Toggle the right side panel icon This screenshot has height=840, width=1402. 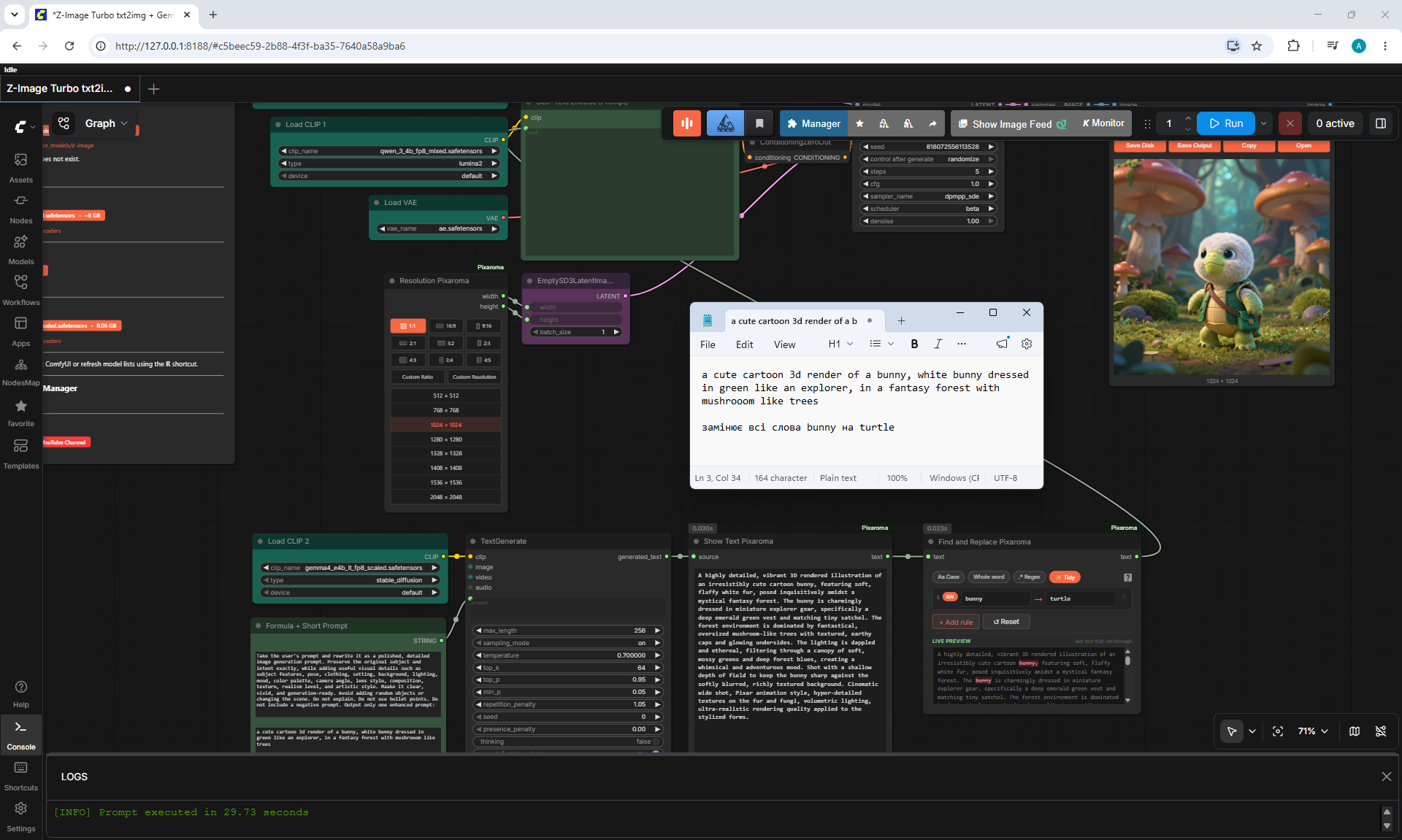(1381, 123)
